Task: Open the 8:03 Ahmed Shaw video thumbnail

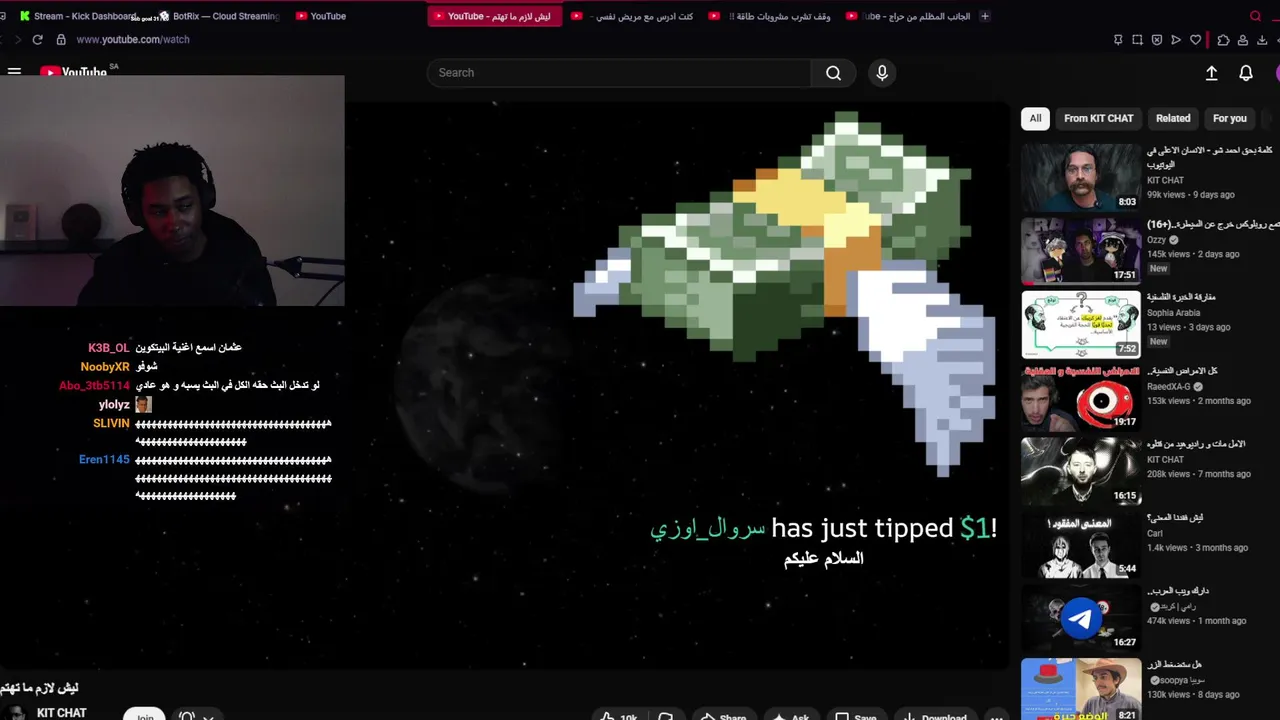Action: point(1081,177)
